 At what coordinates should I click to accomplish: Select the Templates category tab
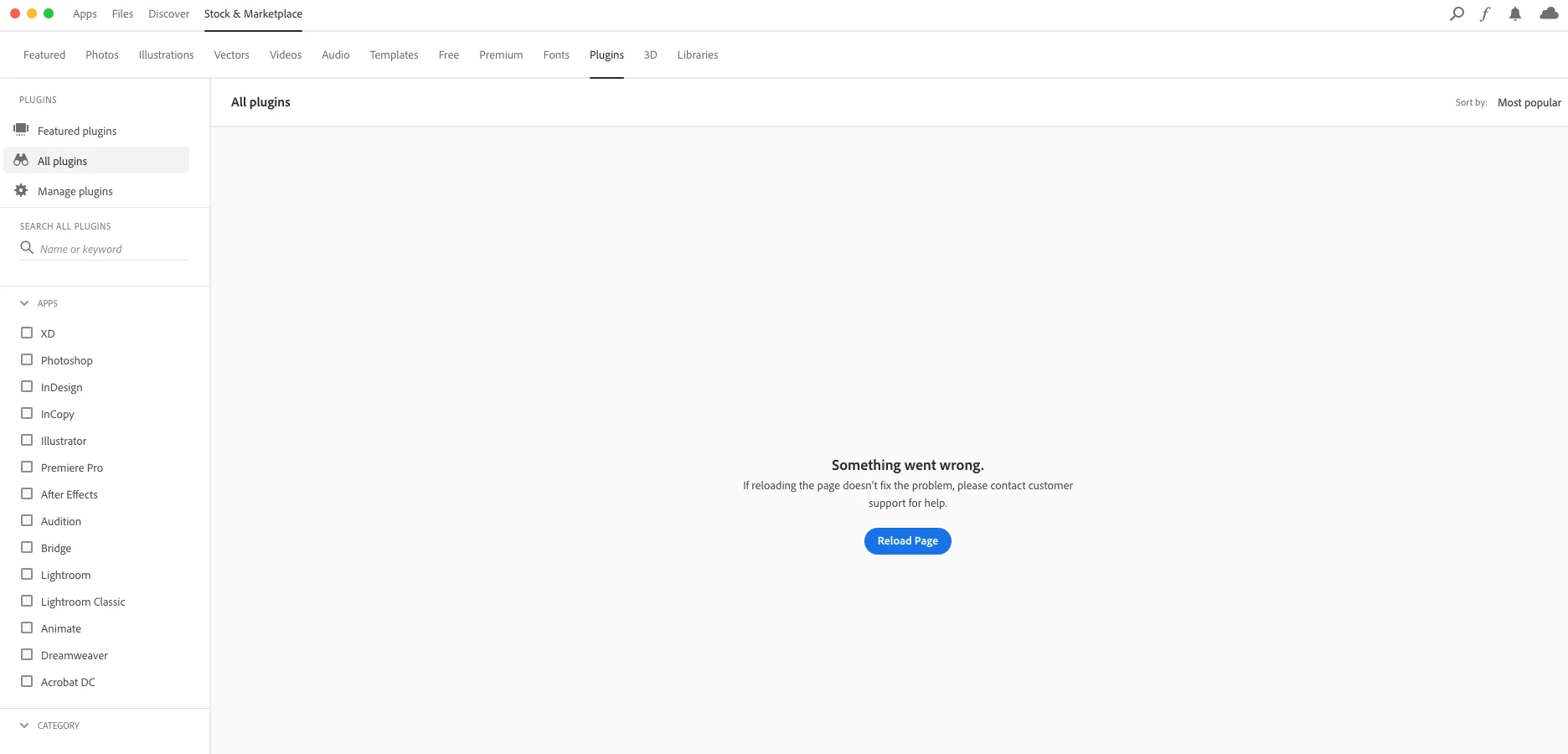point(394,55)
